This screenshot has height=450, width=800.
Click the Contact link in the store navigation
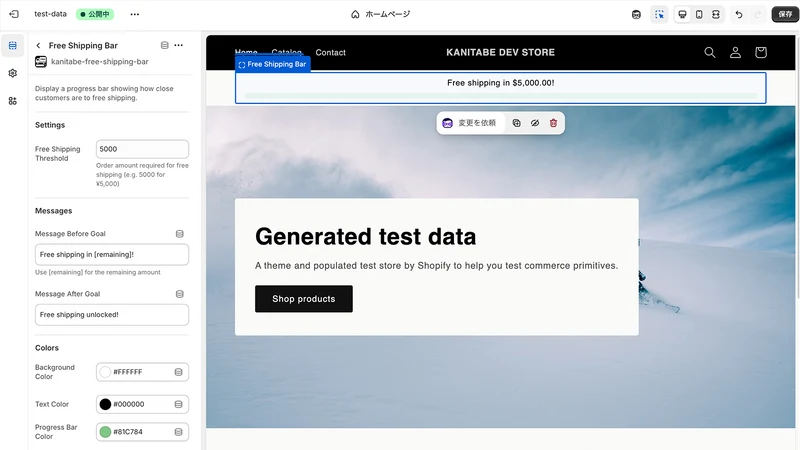tap(330, 53)
